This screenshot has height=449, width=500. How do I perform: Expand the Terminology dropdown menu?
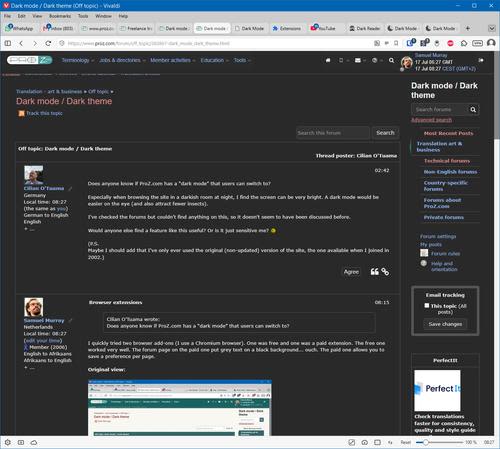pos(77,60)
